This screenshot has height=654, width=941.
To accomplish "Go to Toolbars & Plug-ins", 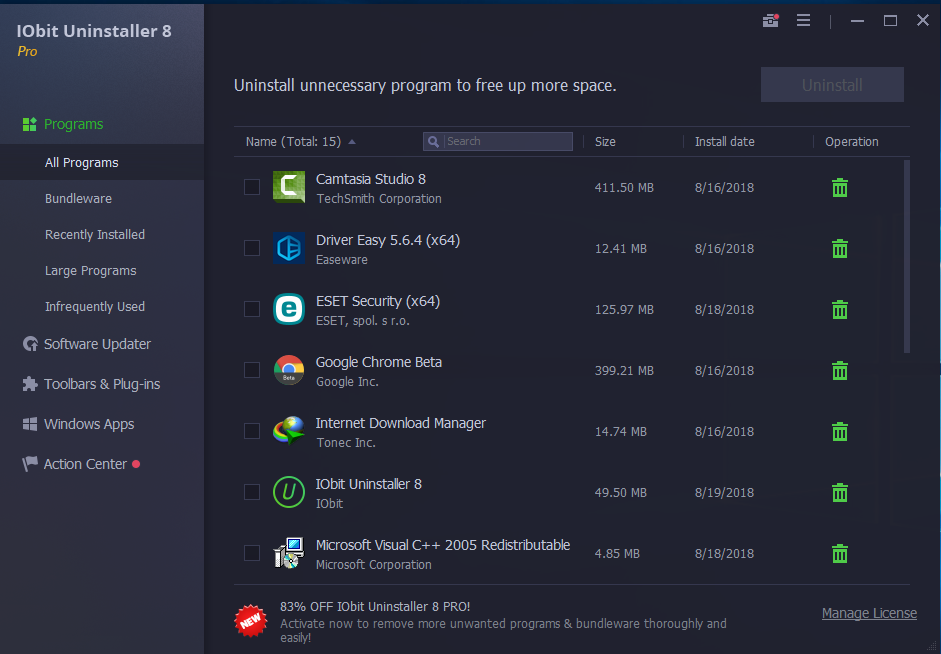I will pos(102,384).
